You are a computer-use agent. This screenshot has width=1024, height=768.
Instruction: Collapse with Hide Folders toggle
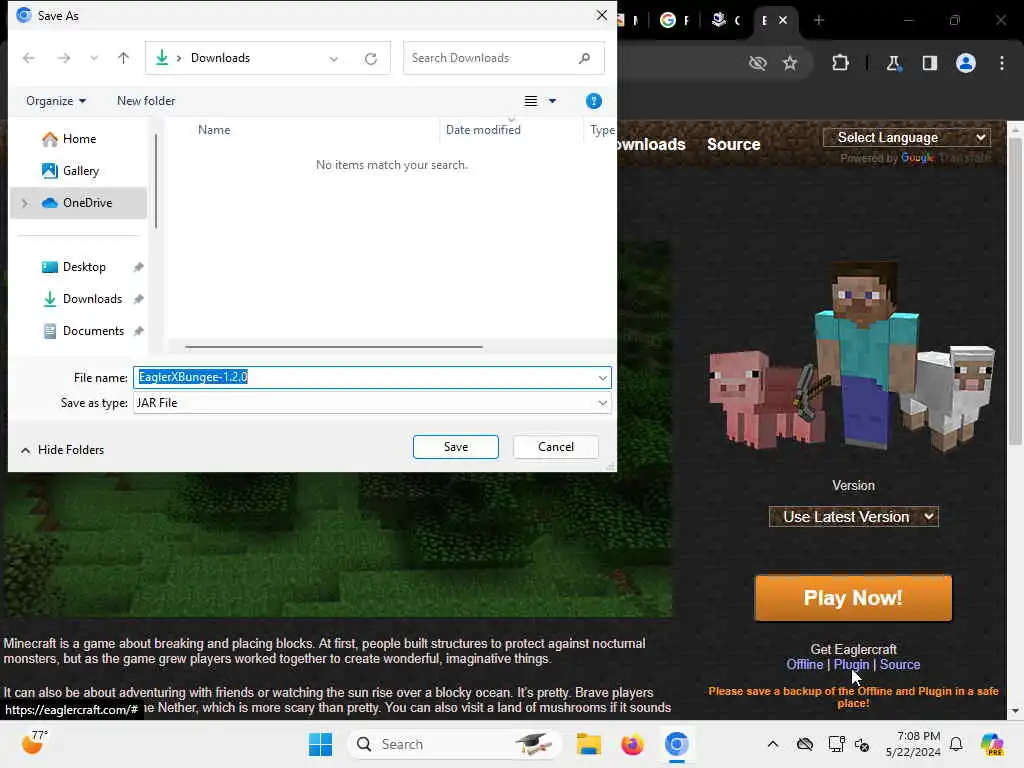[62, 450]
